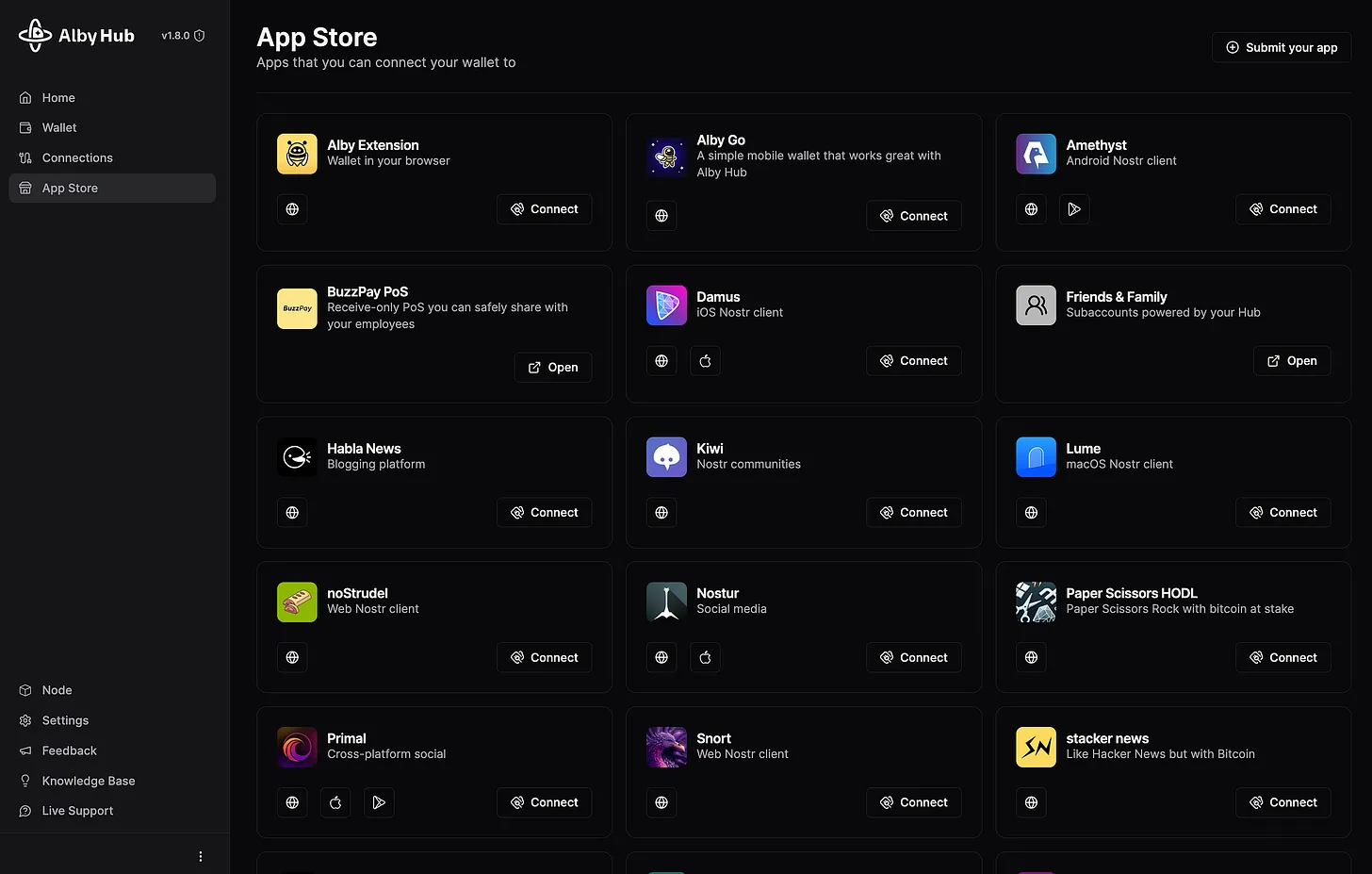Open Damus's Apple App Store icon
Image resolution: width=1372 pixels, height=874 pixels.
[705, 361]
